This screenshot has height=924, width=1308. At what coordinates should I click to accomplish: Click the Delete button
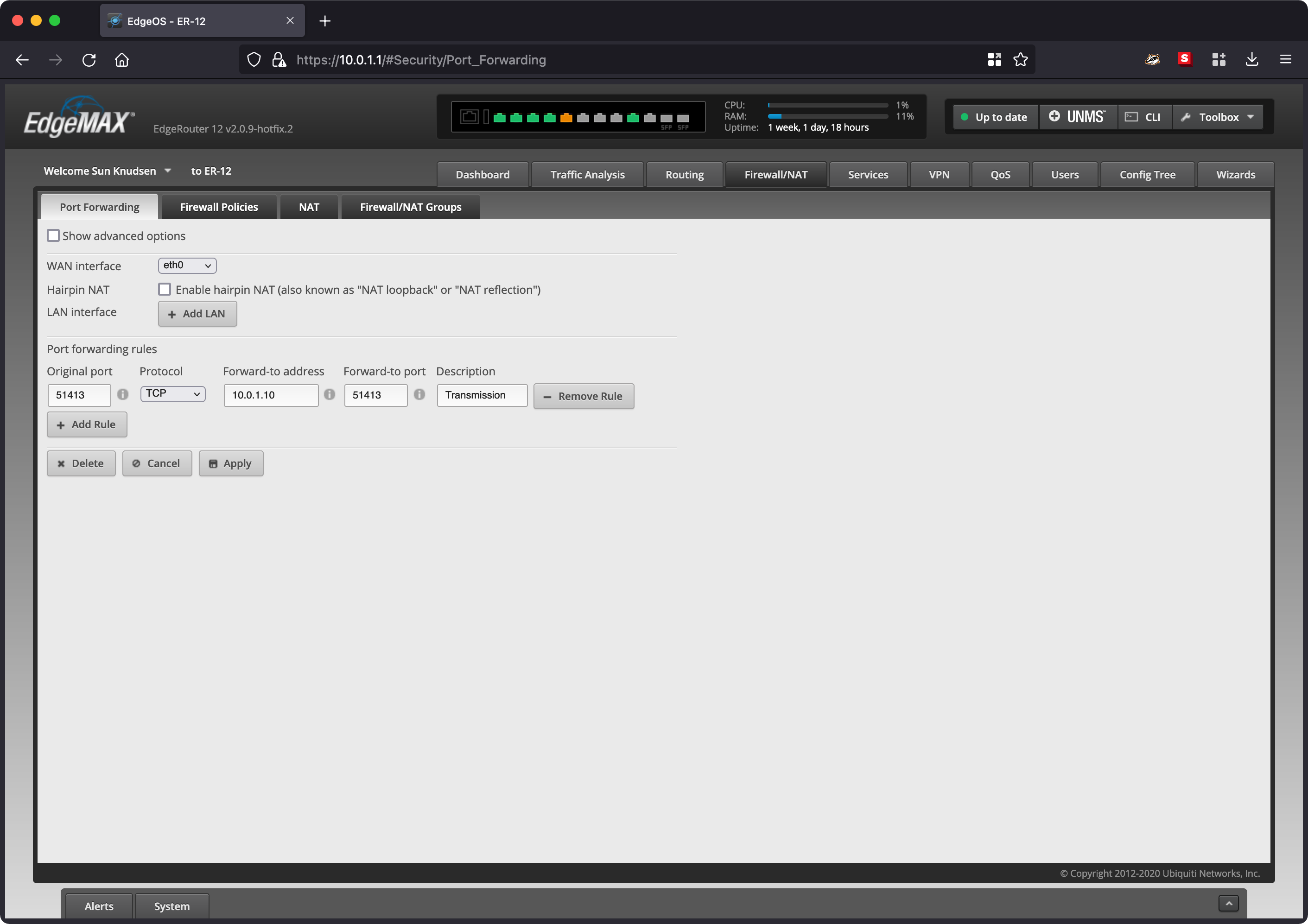click(x=81, y=463)
